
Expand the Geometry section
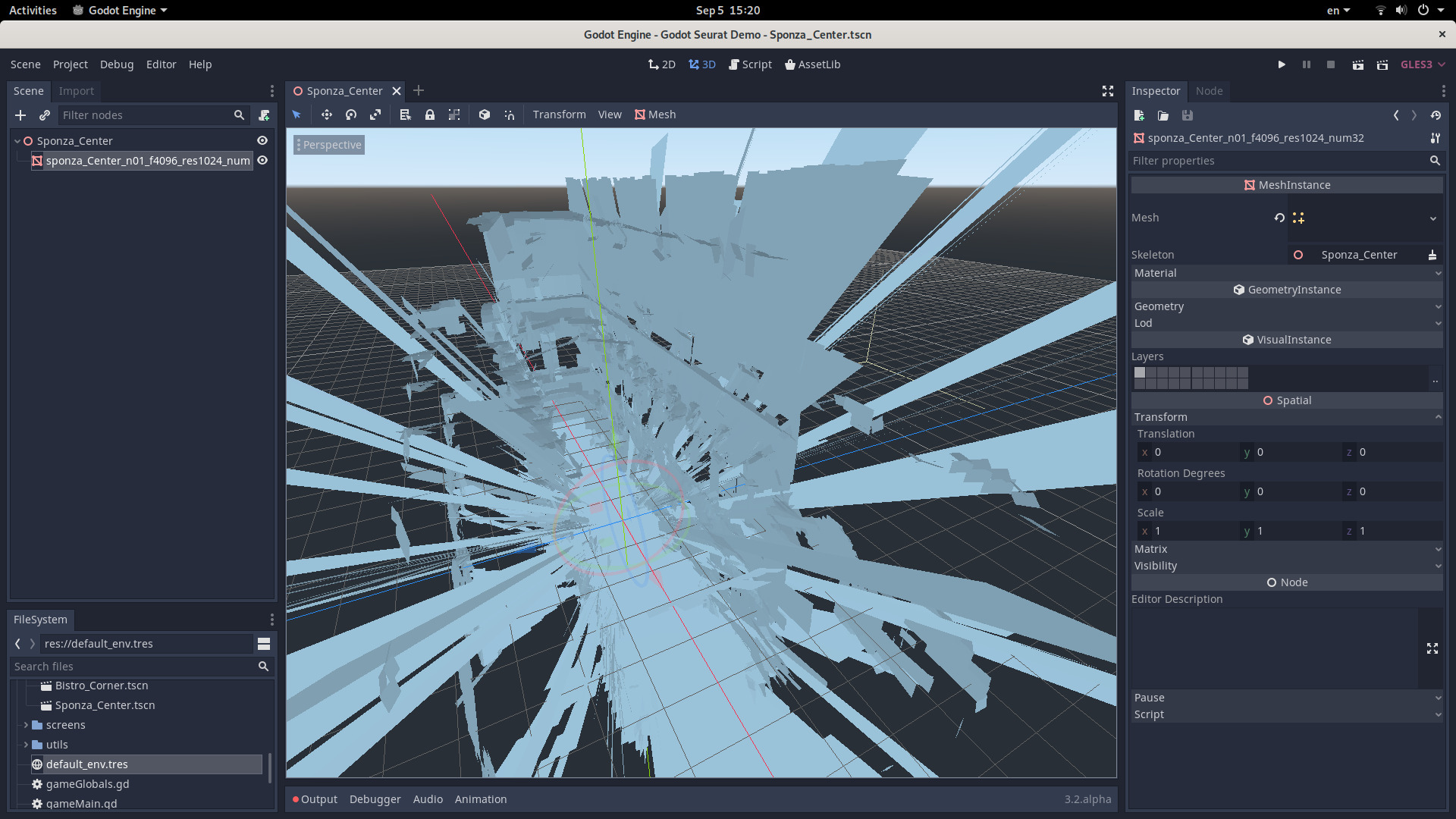[x=1287, y=306]
